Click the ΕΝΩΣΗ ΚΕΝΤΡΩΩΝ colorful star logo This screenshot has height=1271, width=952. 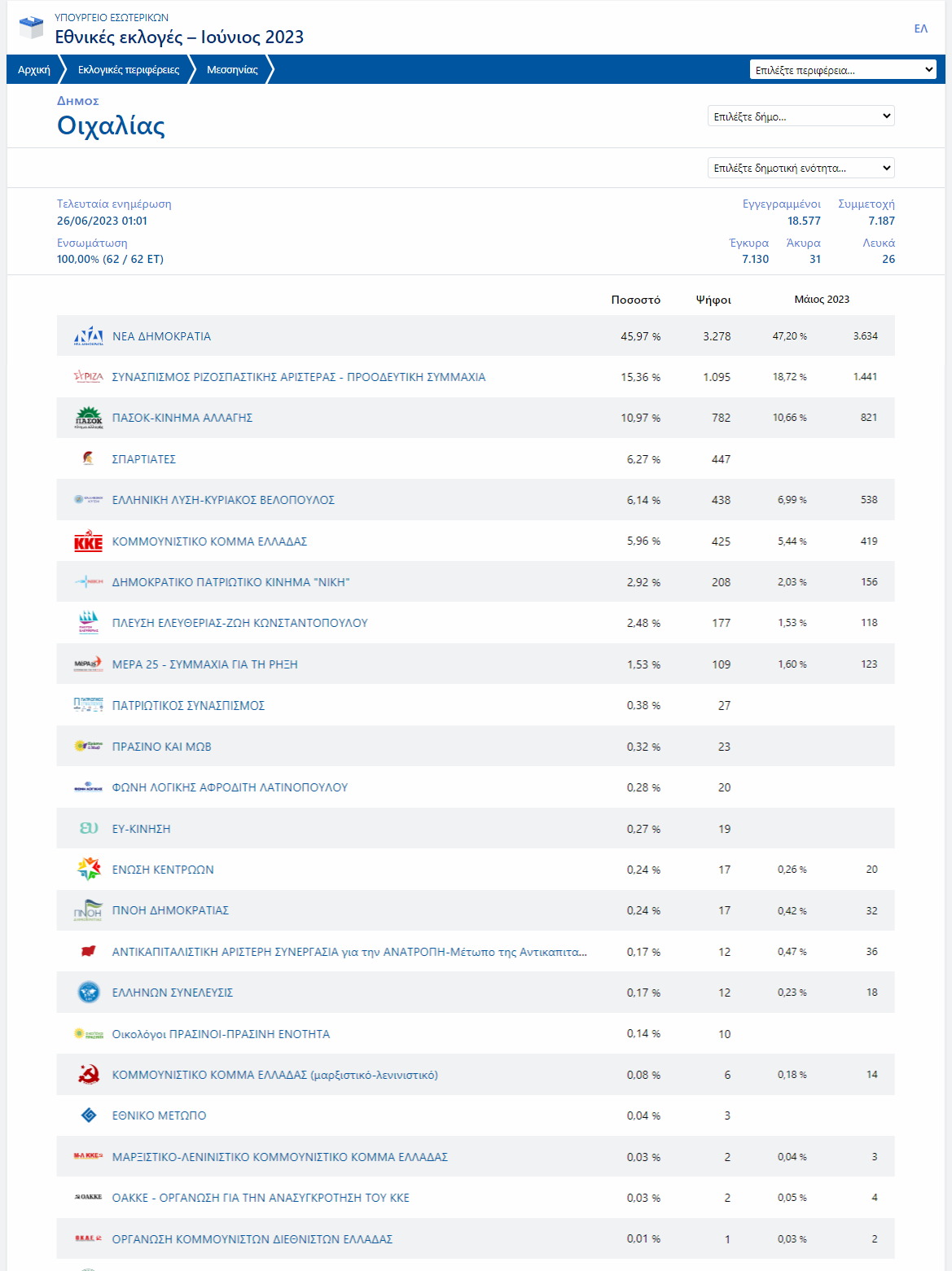[x=89, y=870]
